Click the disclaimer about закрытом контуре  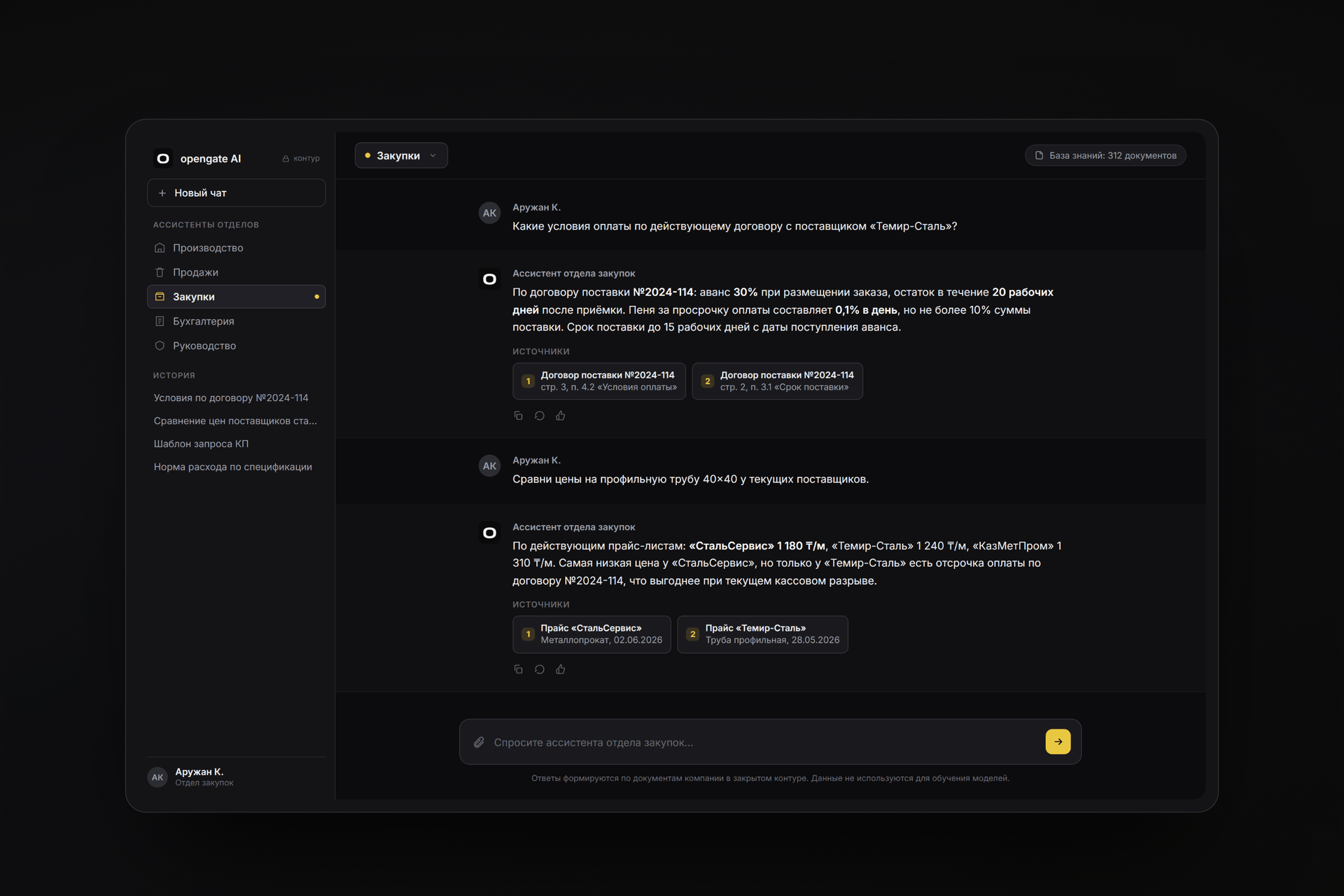coord(770,778)
